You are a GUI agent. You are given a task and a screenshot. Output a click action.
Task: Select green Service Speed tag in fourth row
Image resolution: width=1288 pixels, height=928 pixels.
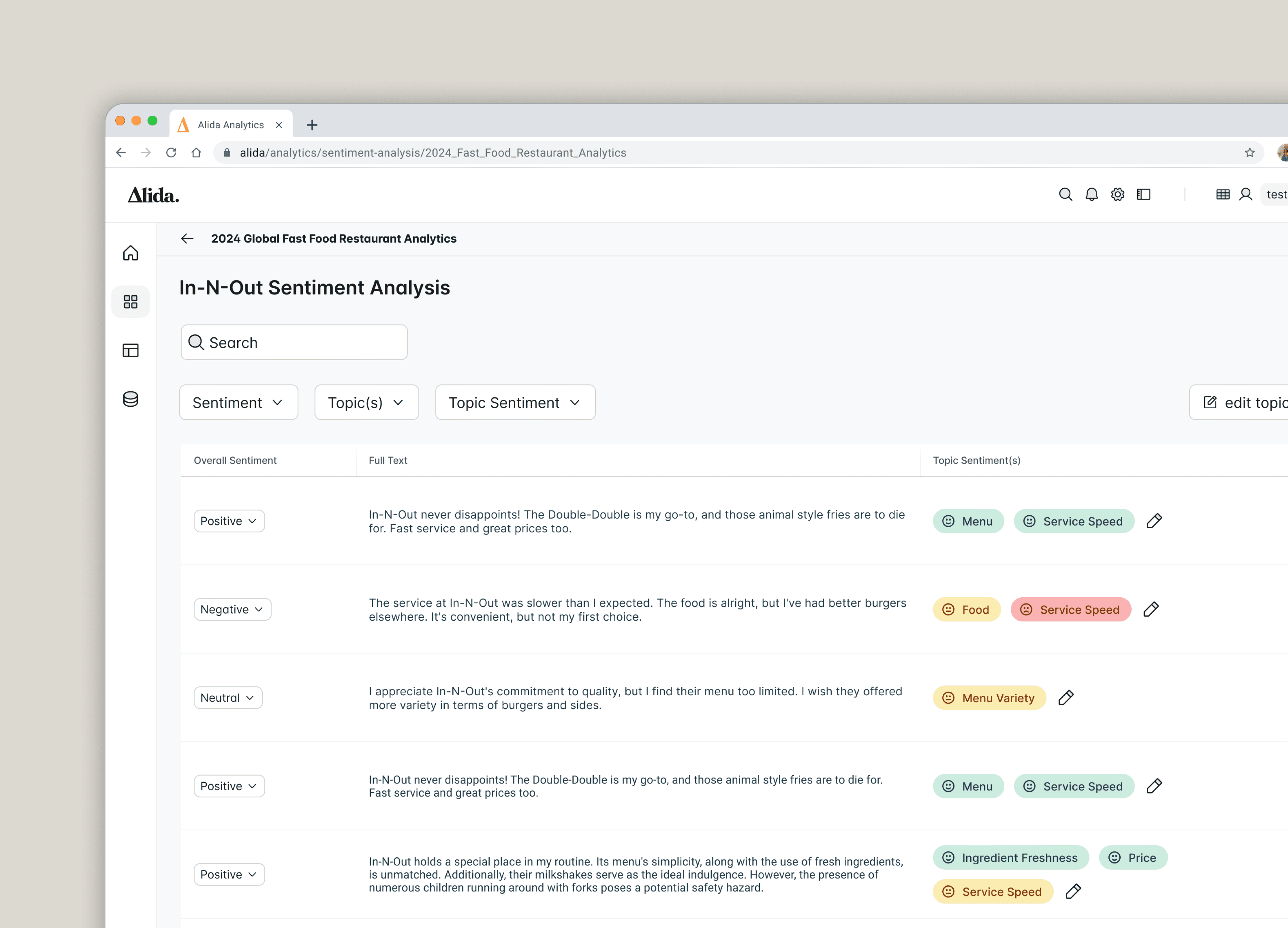(1074, 786)
